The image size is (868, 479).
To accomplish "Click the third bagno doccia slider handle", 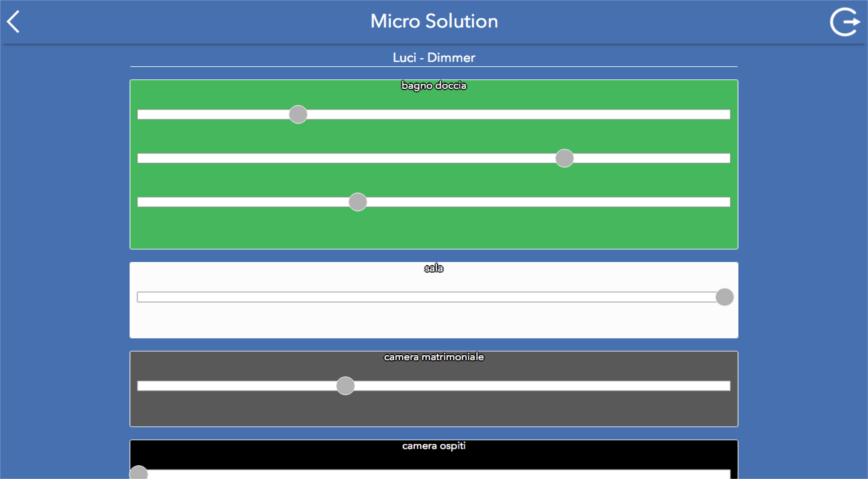I will [x=358, y=202].
